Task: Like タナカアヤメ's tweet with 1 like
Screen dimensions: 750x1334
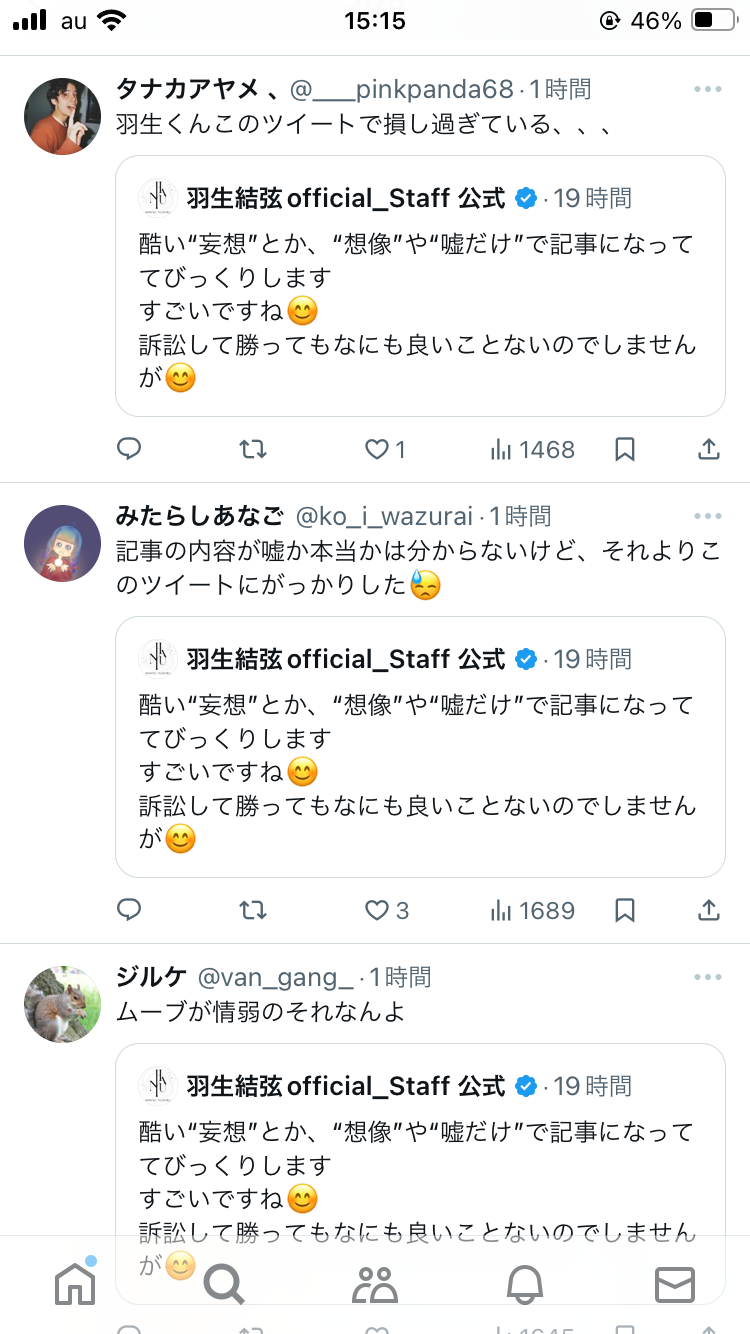Action: click(385, 450)
